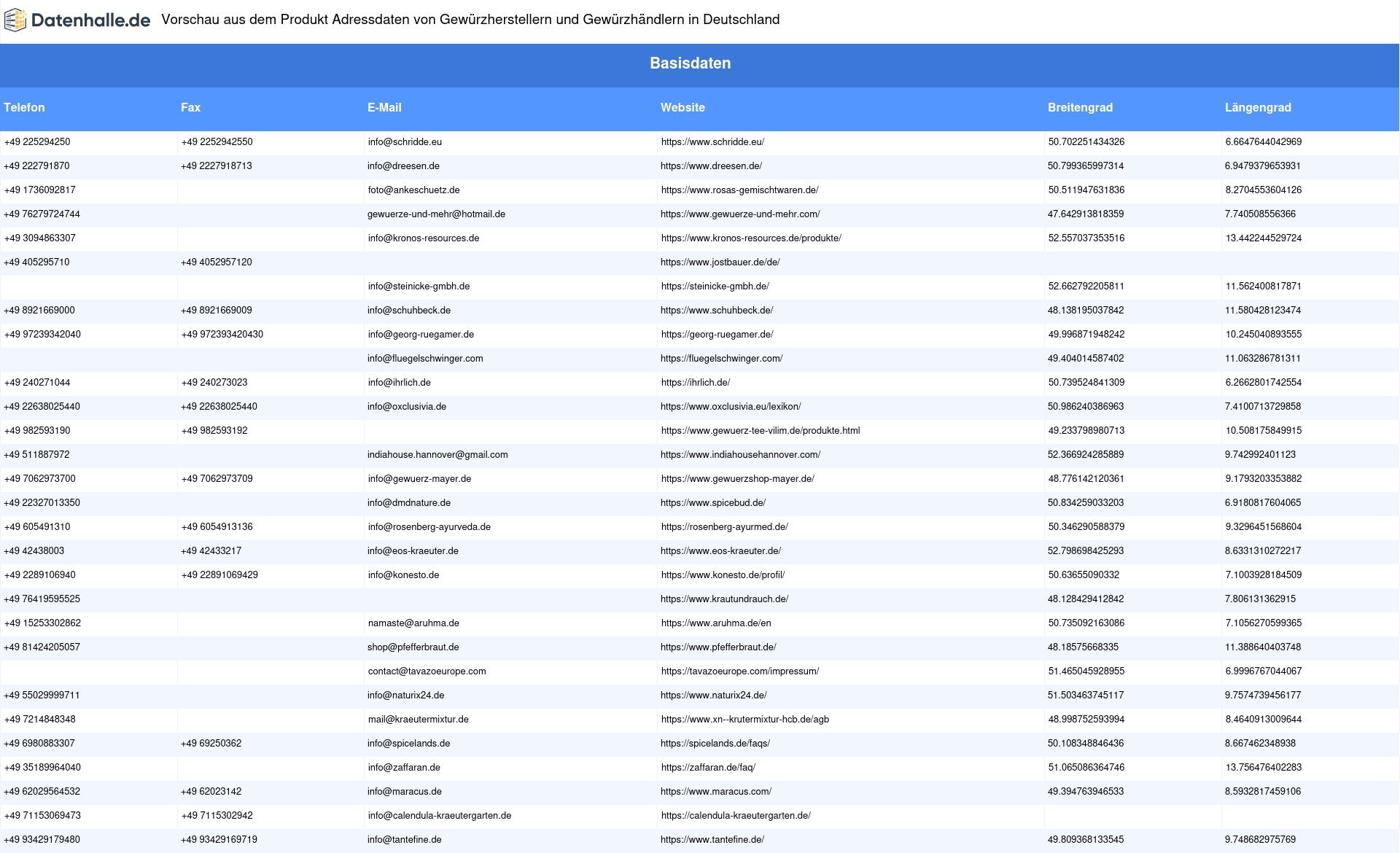
Task: Select the Telefon column header
Action: (24, 108)
